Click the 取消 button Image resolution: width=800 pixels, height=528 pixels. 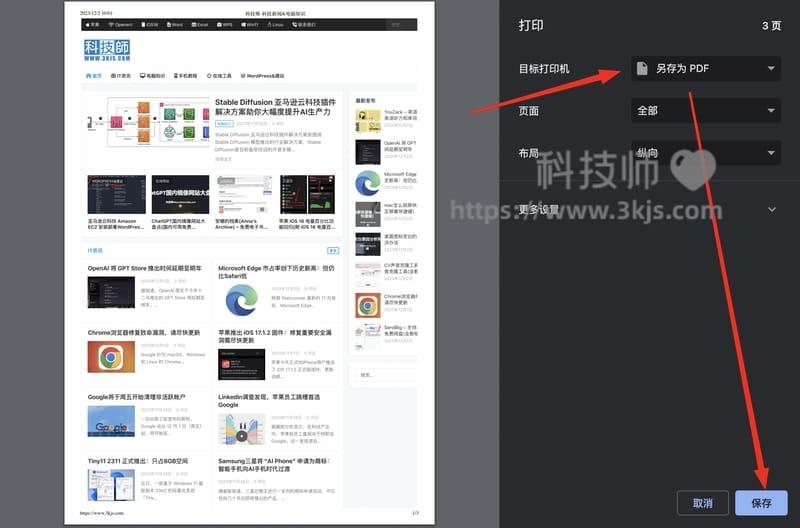coord(702,503)
